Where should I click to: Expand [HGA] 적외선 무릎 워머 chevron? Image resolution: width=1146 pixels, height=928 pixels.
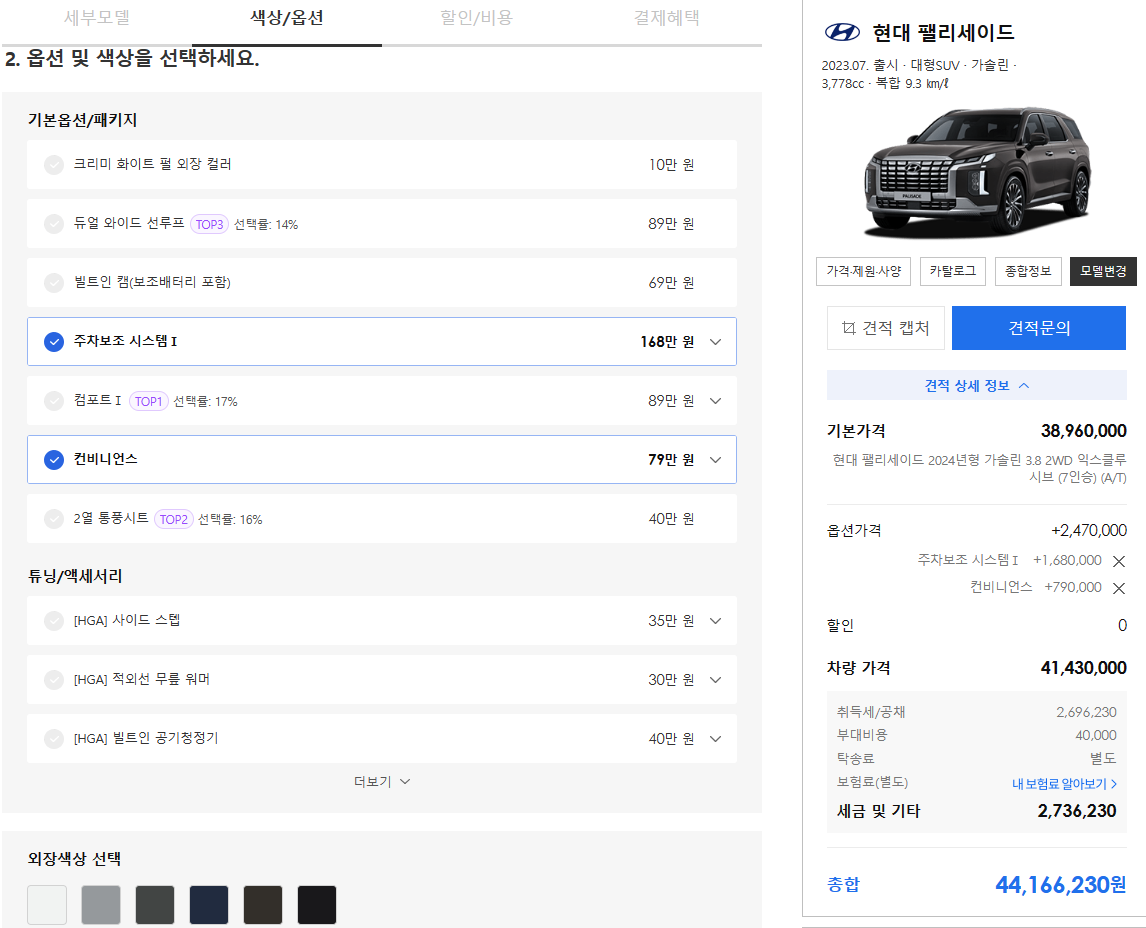click(x=716, y=680)
